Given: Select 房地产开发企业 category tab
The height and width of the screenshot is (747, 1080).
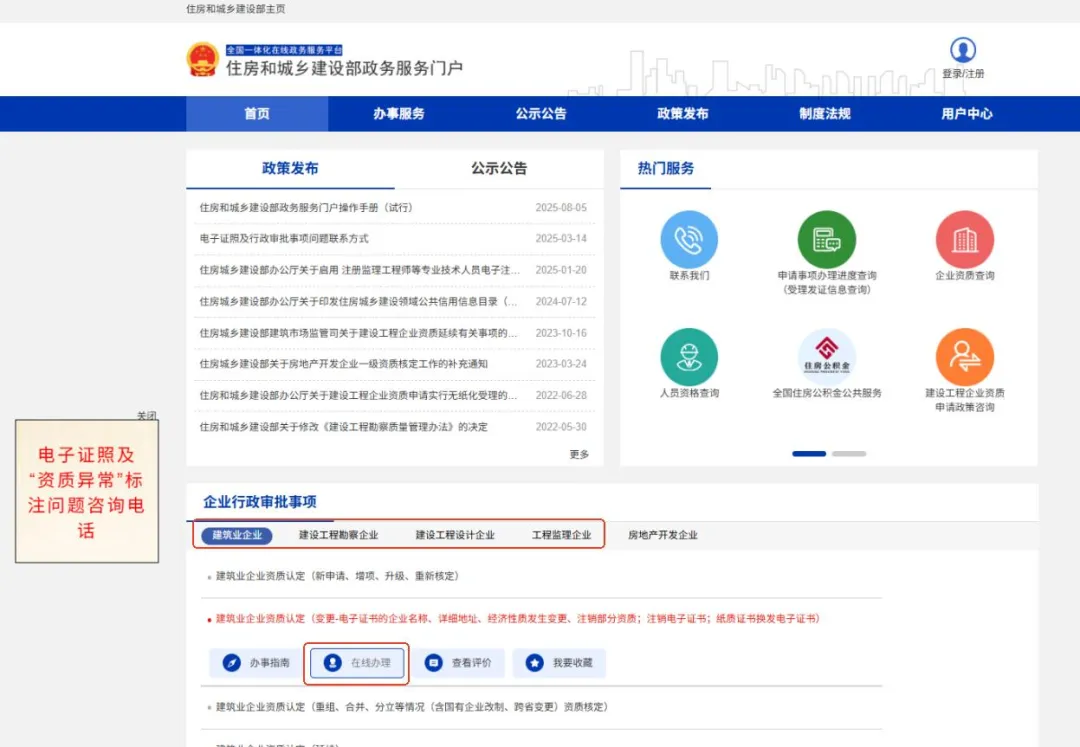Looking at the screenshot, I should [x=663, y=535].
